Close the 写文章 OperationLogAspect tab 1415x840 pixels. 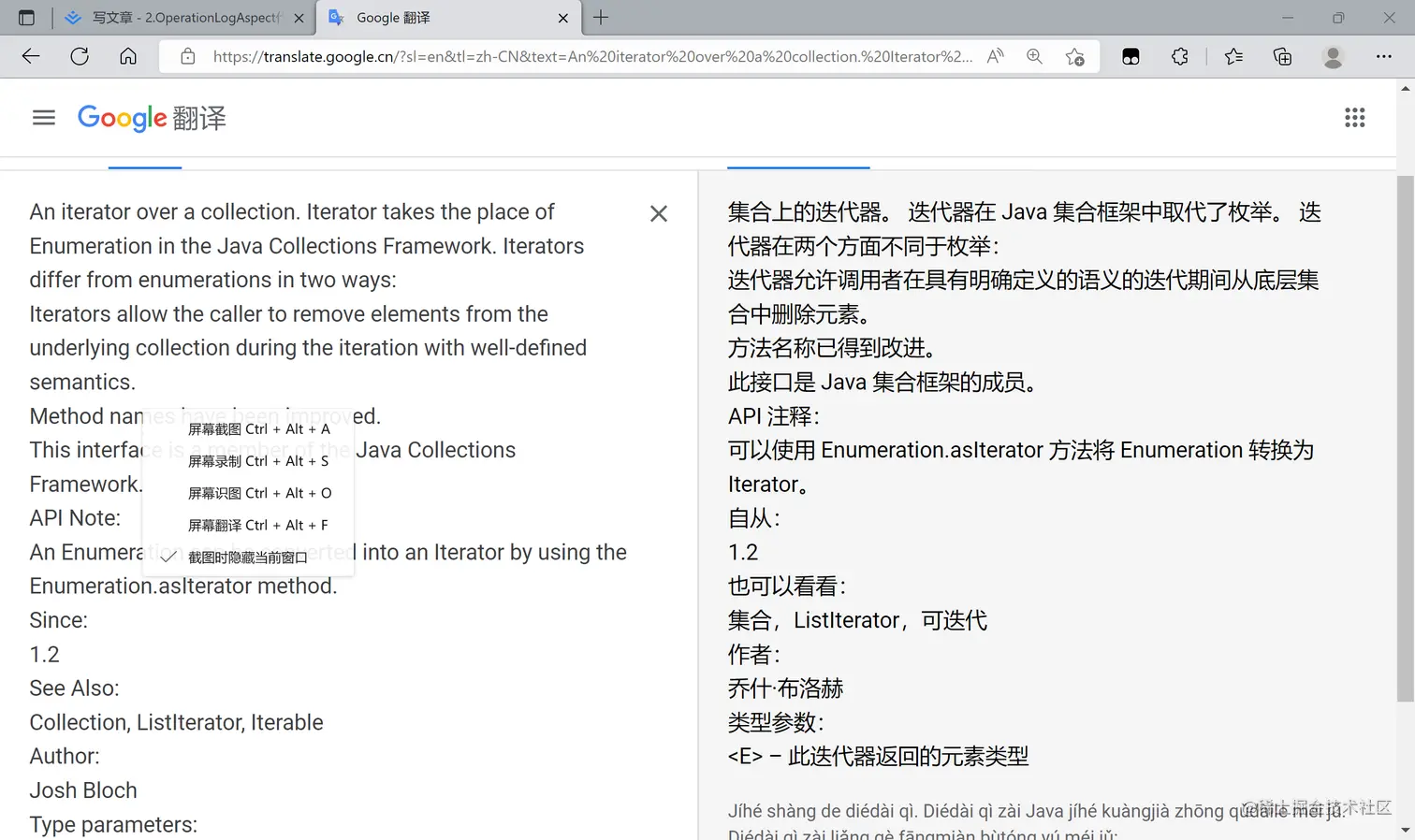click(299, 18)
